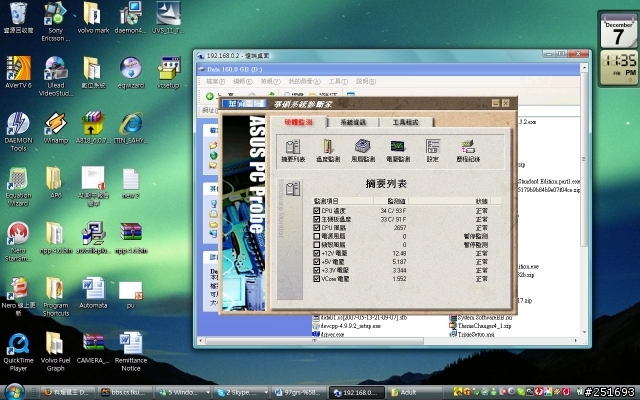Open 說明(H) menu in Explorer window
The image size is (640, 400).
[x=366, y=82]
